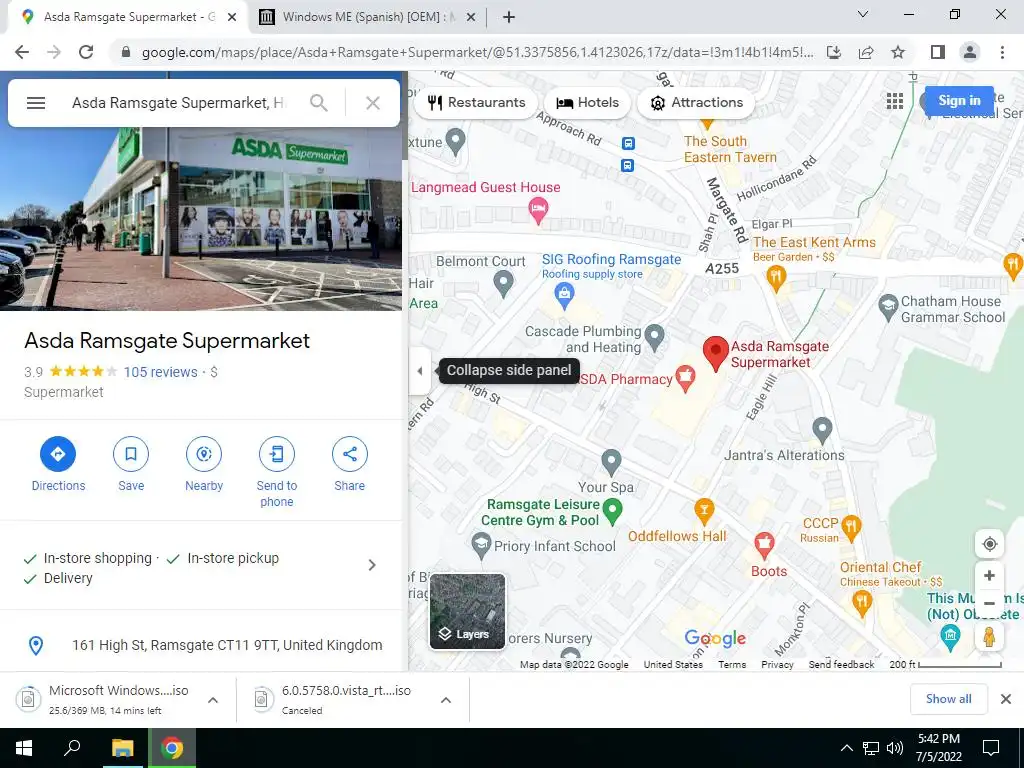Save Asda Ramsgate Supermarket with the Save icon
The height and width of the screenshot is (768, 1024).
pyautogui.click(x=131, y=454)
